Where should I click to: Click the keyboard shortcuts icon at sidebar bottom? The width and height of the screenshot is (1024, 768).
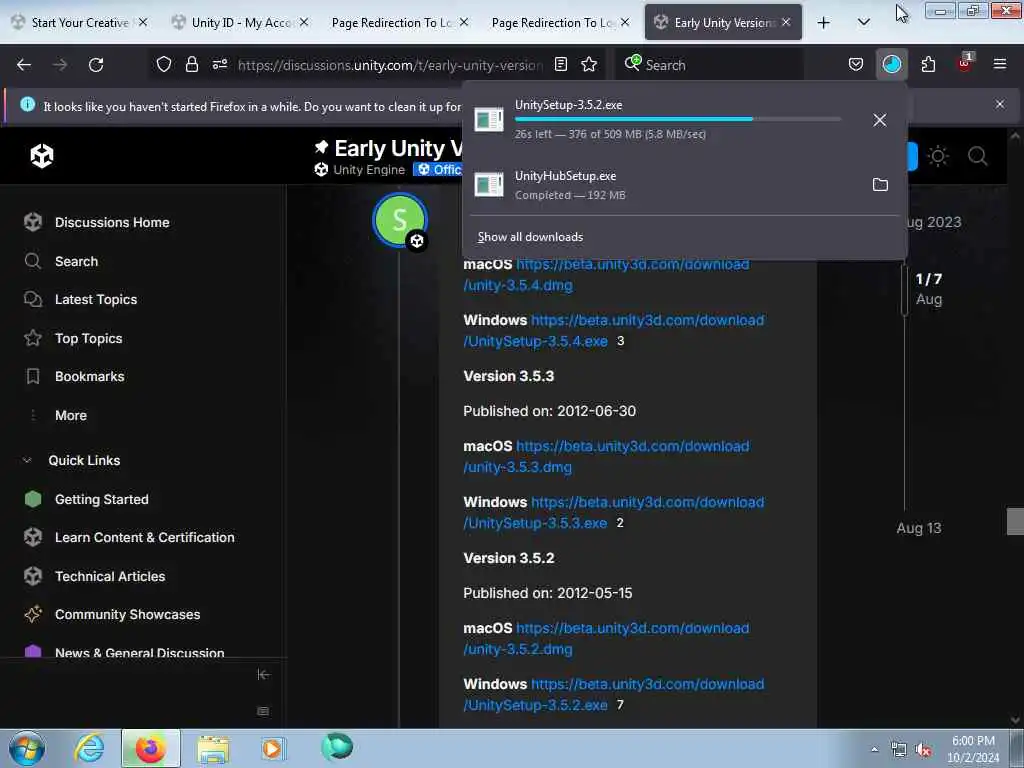(263, 711)
